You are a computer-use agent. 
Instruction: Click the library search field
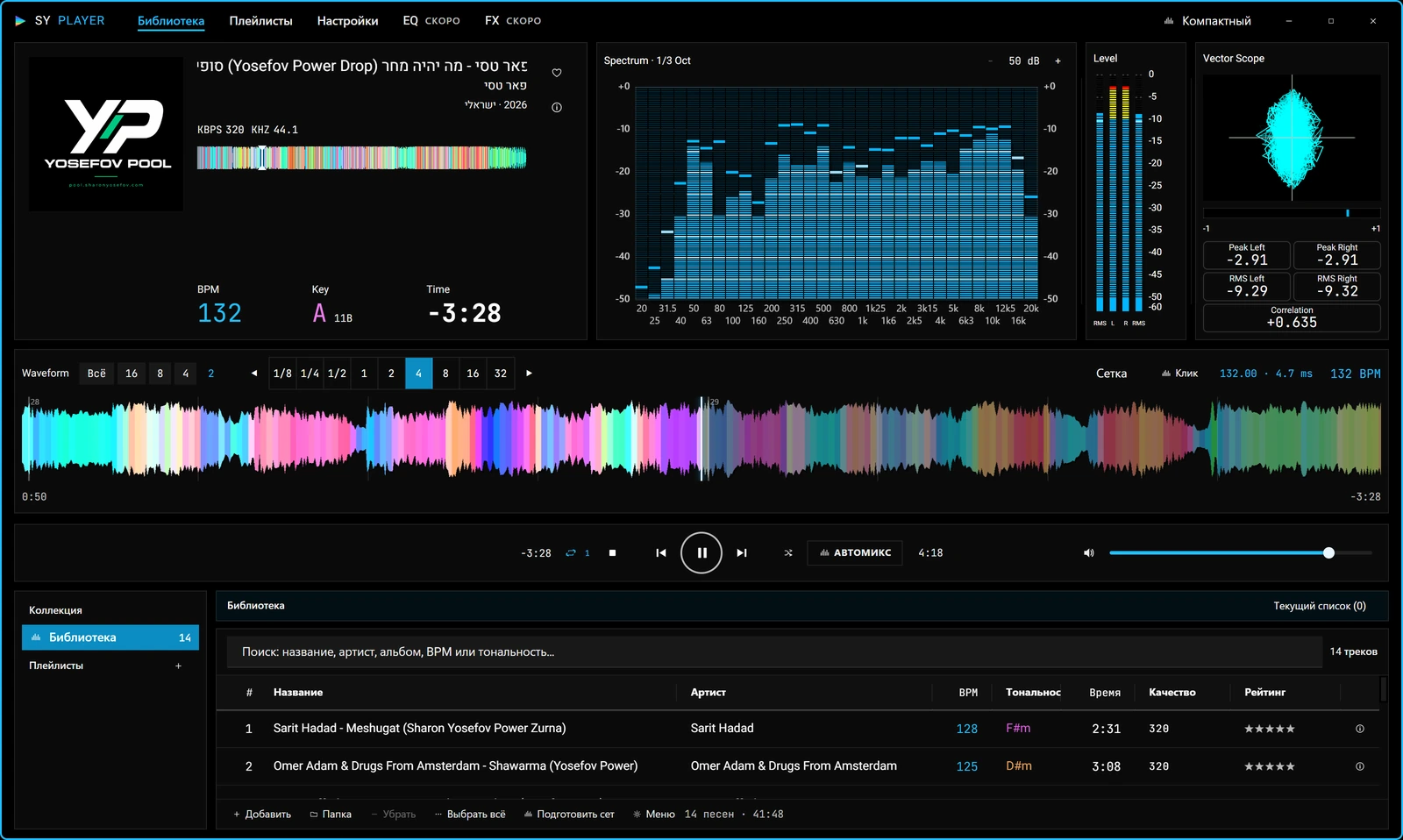774,652
